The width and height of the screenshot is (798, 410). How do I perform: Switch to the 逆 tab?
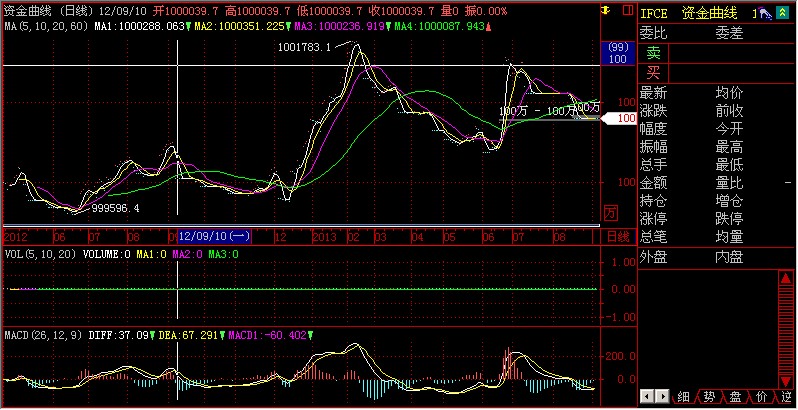[x=786, y=396]
